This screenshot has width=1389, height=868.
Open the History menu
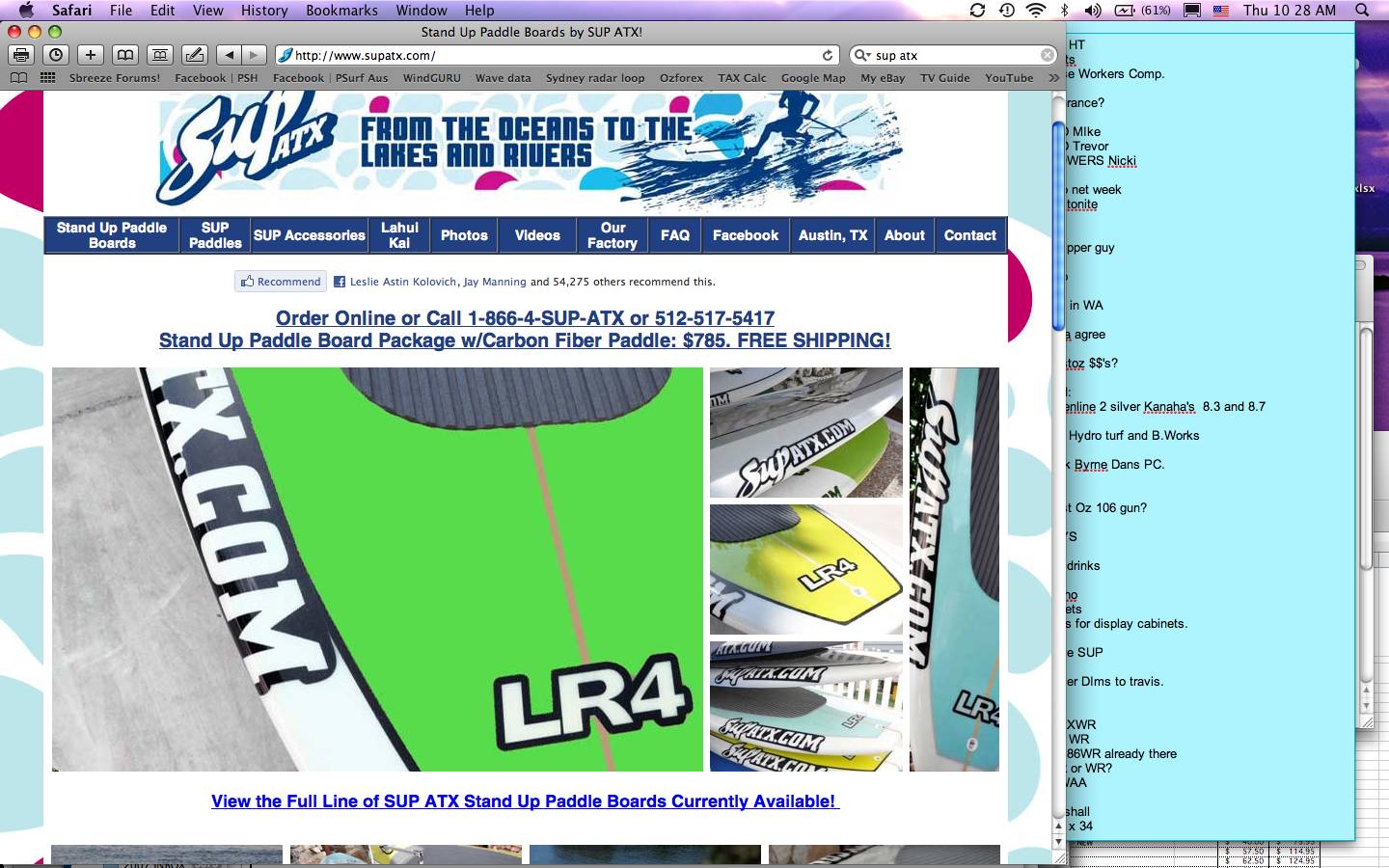(x=263, y=11)
